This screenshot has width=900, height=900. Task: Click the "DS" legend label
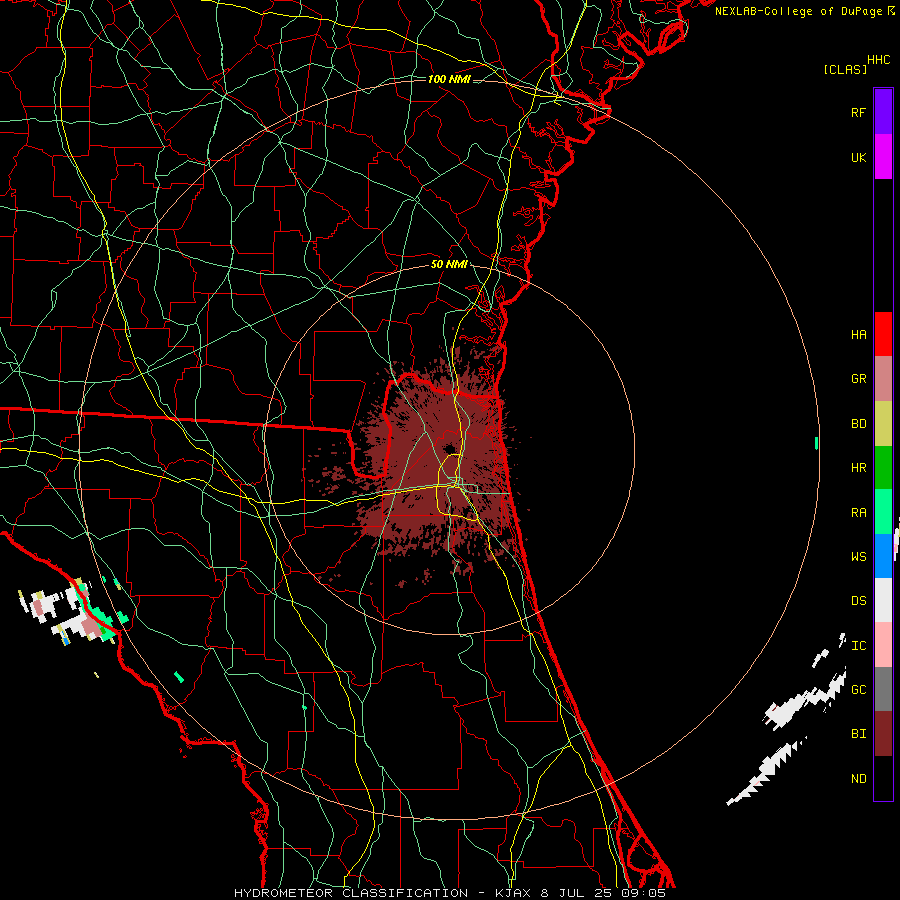(x=858, y=601)
